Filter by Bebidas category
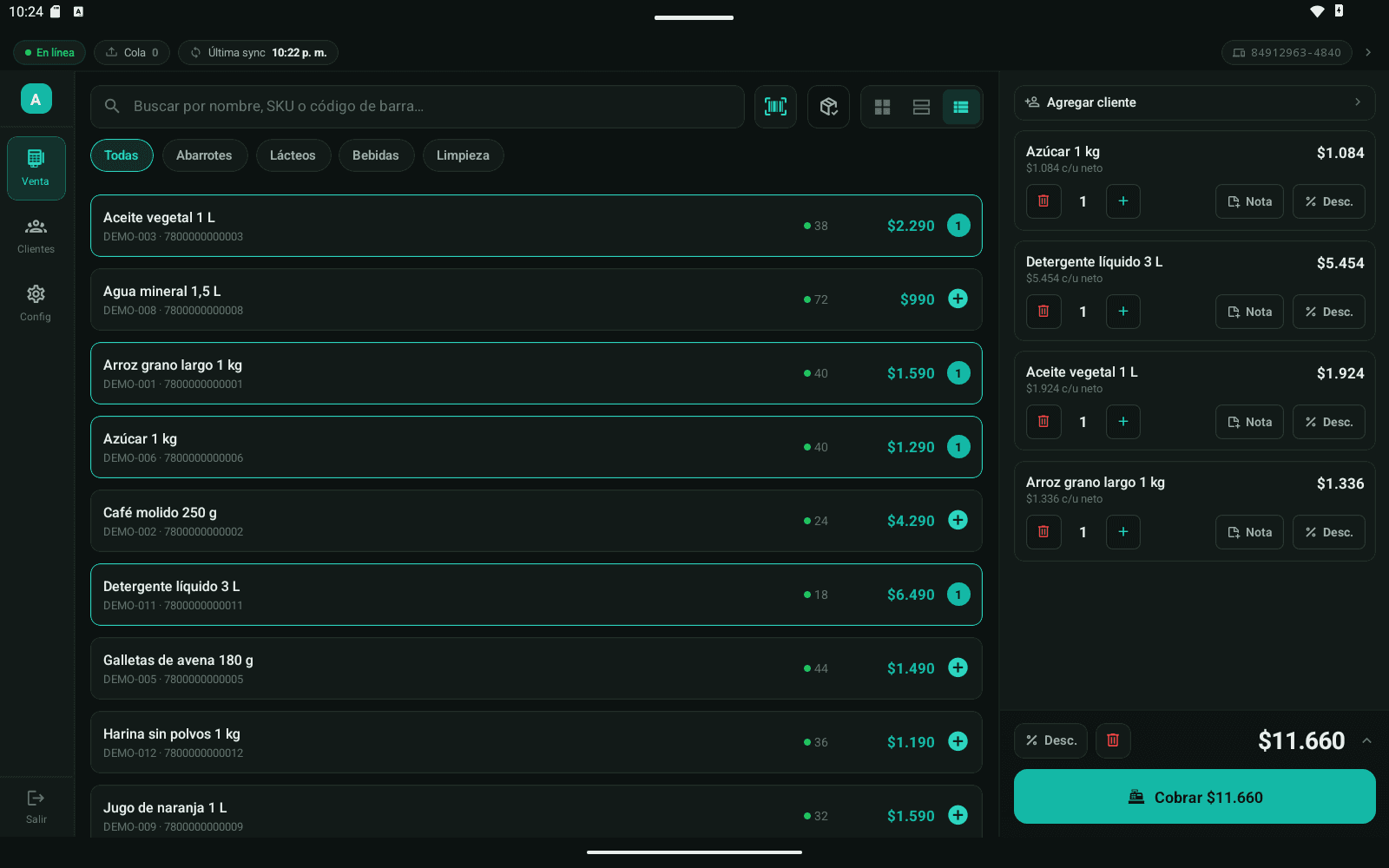 376,155
